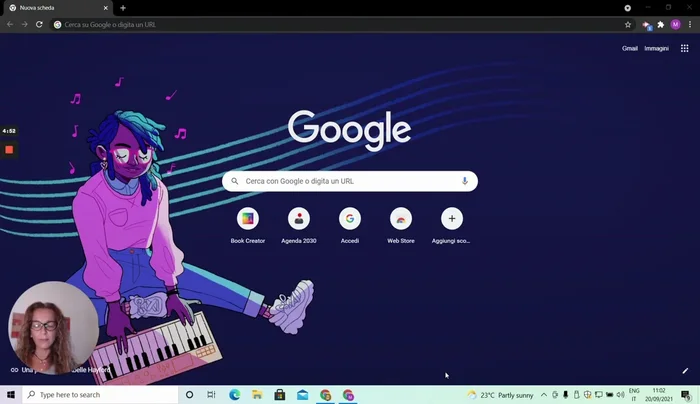Click the magnifier icon in the Google search box
Viewport: 700px width, 404px height.
[234, 181]
